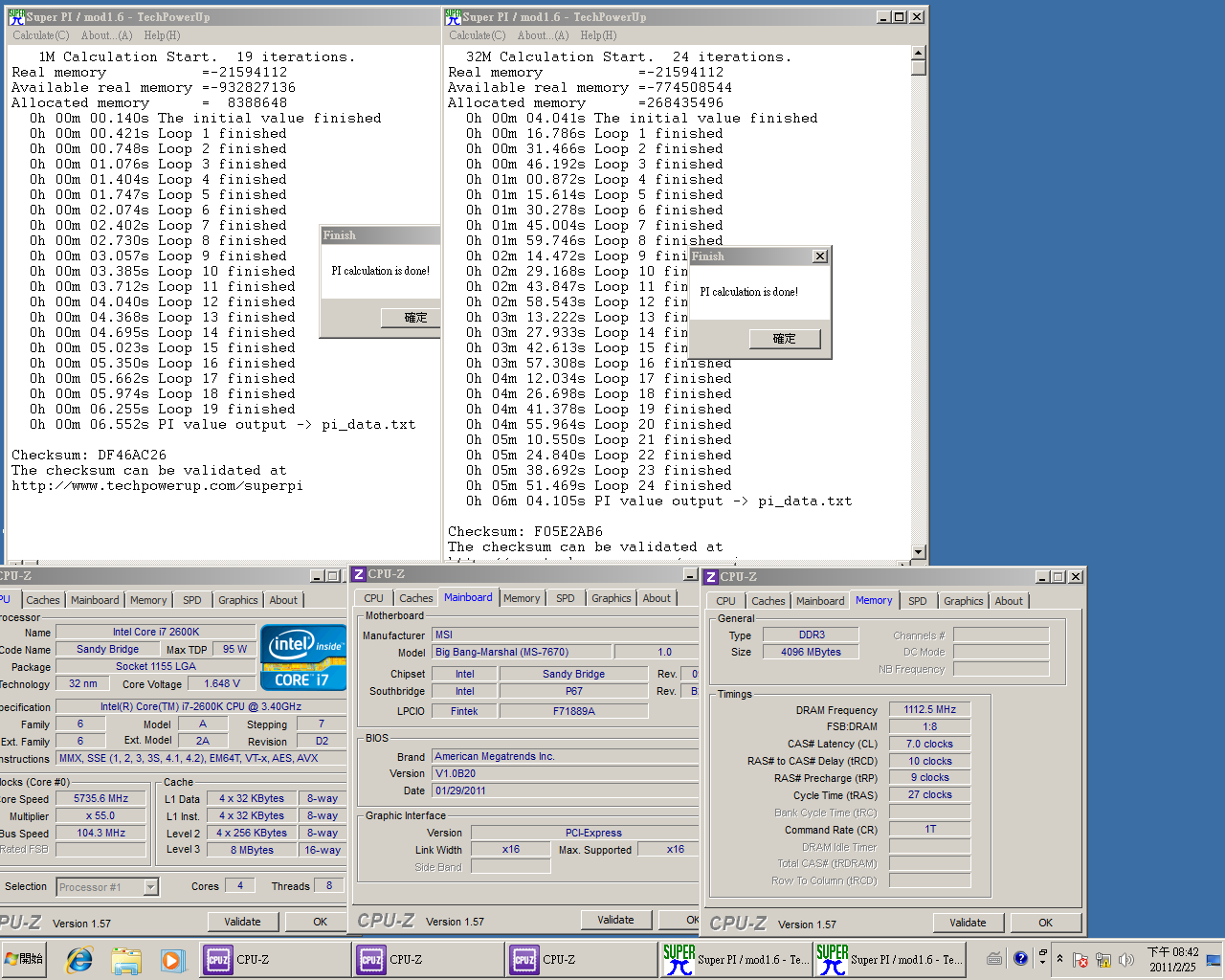Image resolution: width=1225 pixels, height=980 pixels.
Task: Switch to first Super PI taskbar button
Action: [x=736, y=959]
